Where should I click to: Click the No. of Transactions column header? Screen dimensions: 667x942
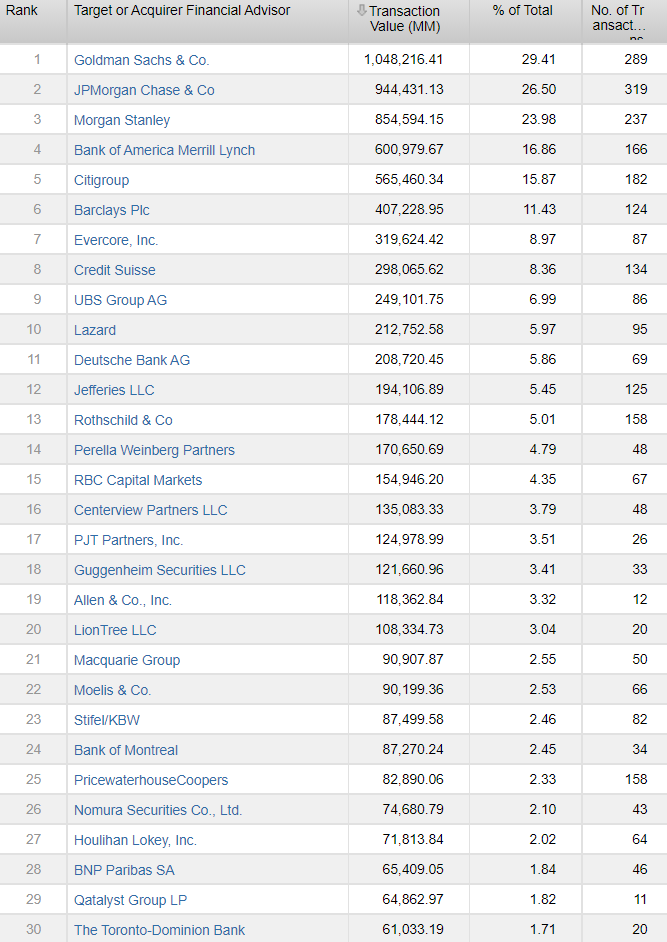click(617, 18)
